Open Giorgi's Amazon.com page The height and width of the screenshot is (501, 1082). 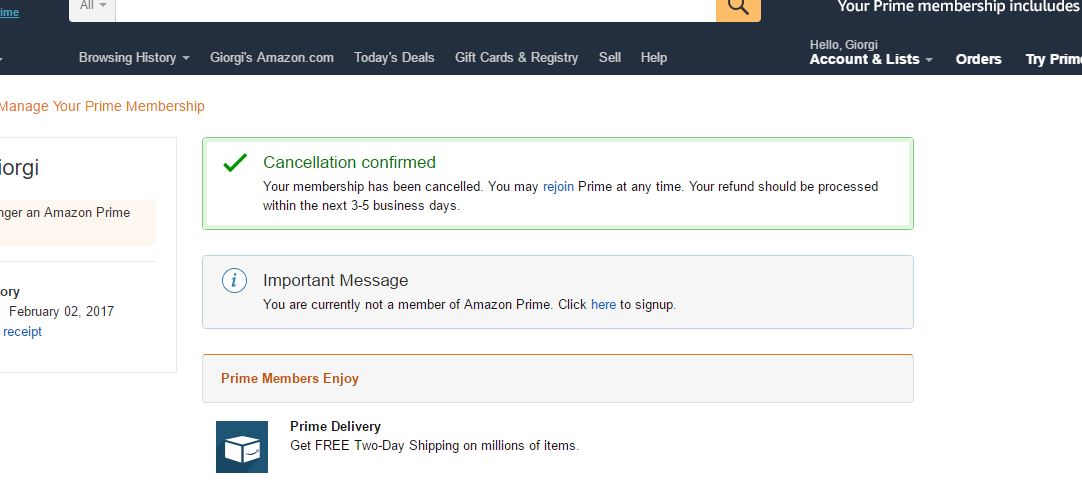[x=272, y=58]
